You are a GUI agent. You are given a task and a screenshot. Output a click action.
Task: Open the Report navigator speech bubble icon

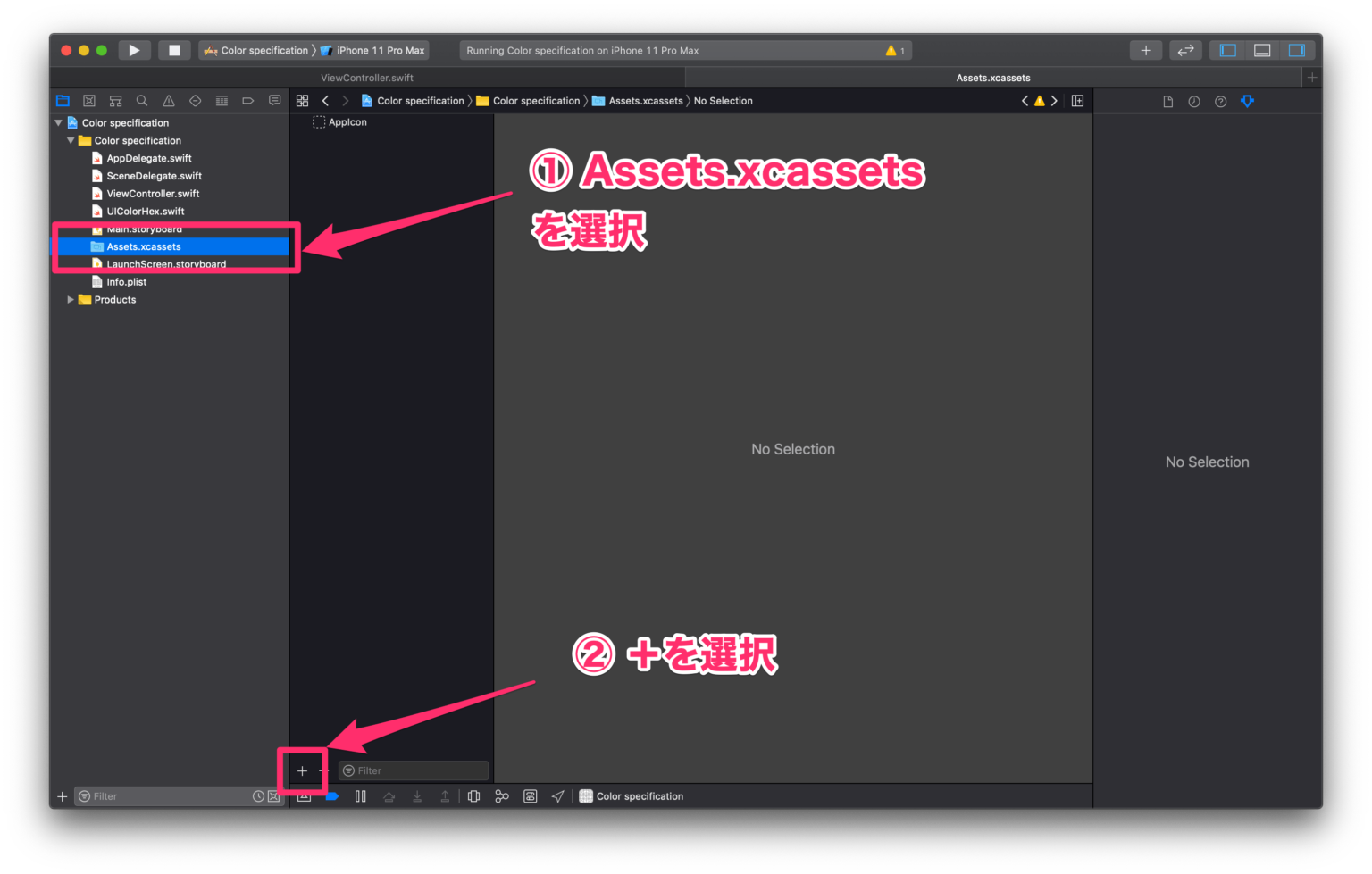coord(274,100)
